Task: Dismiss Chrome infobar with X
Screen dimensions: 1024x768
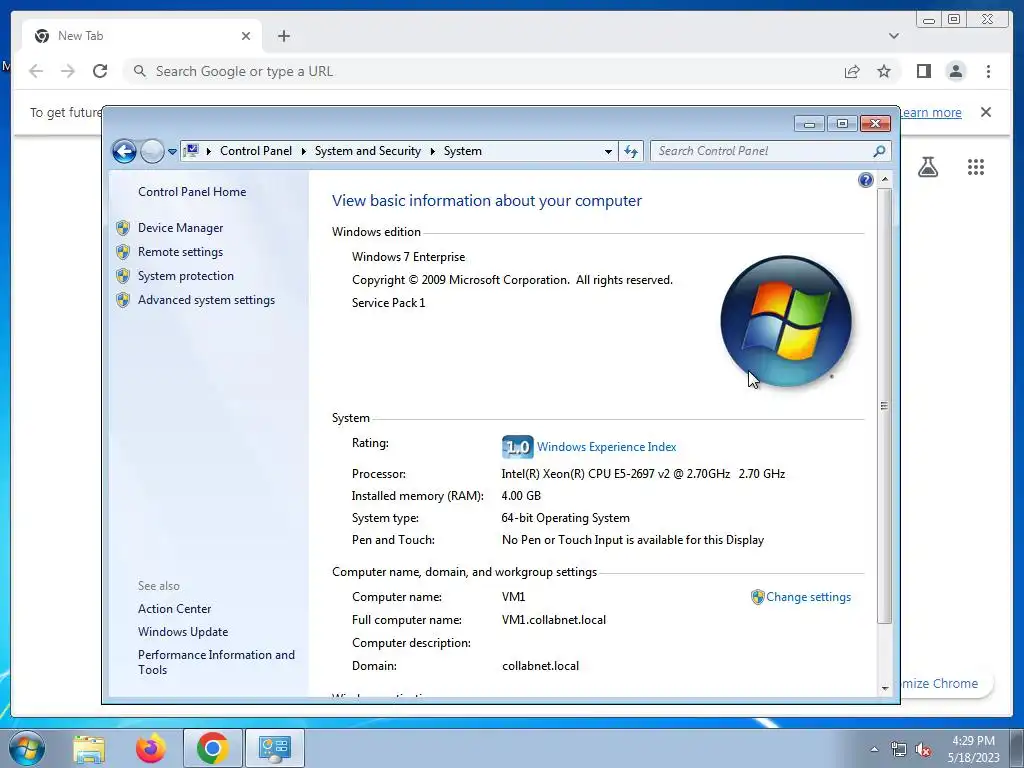Action: [x=986, y=112]
